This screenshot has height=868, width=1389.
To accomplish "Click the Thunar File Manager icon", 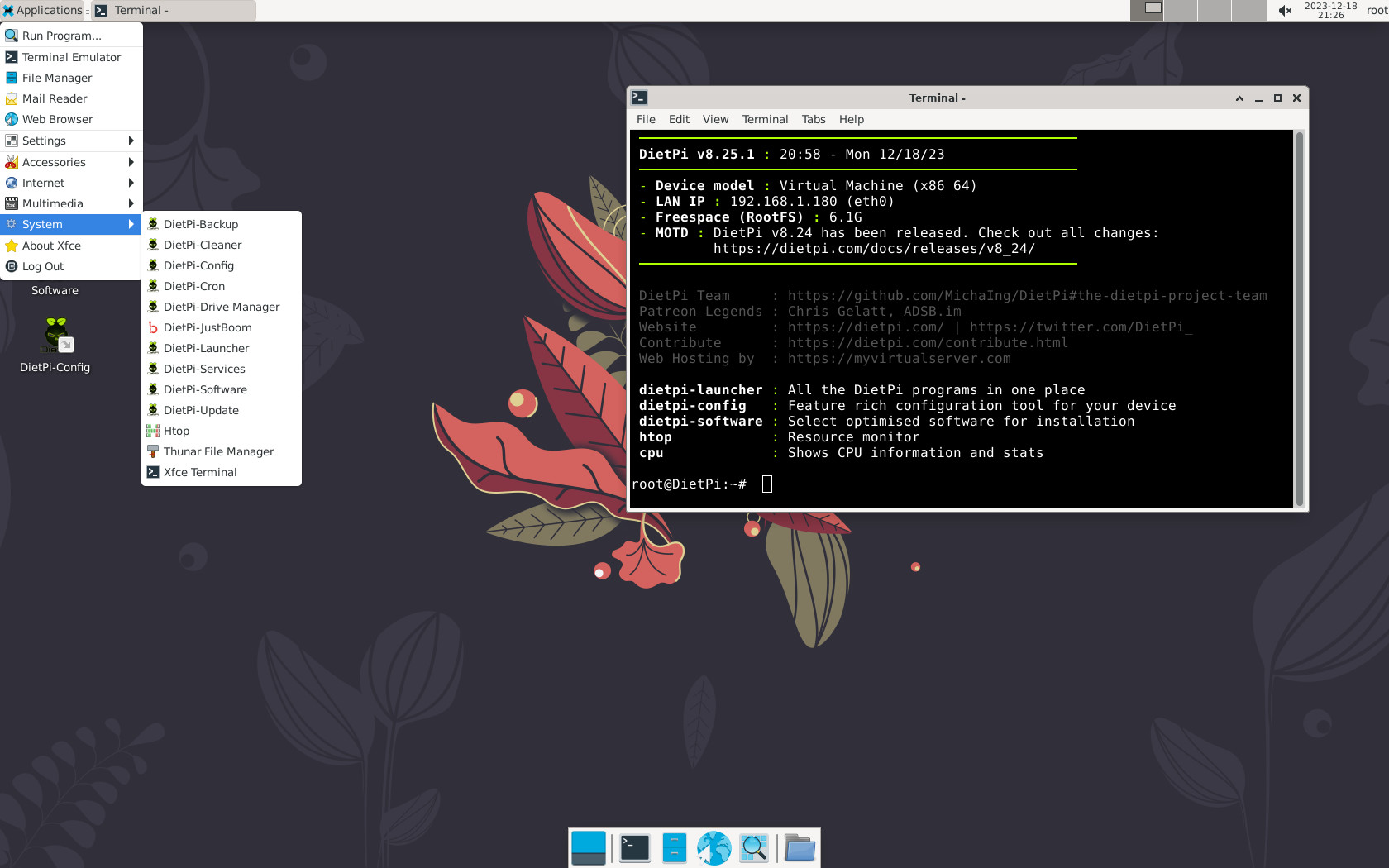I will [x=153, y=451].
